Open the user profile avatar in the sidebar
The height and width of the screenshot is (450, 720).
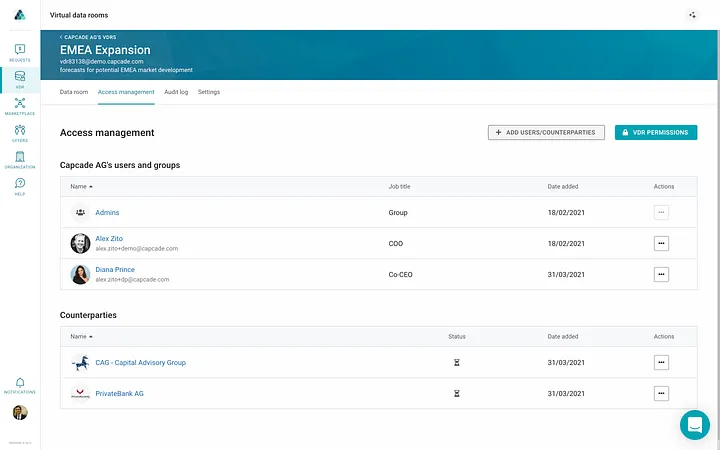tap(20, 412)
